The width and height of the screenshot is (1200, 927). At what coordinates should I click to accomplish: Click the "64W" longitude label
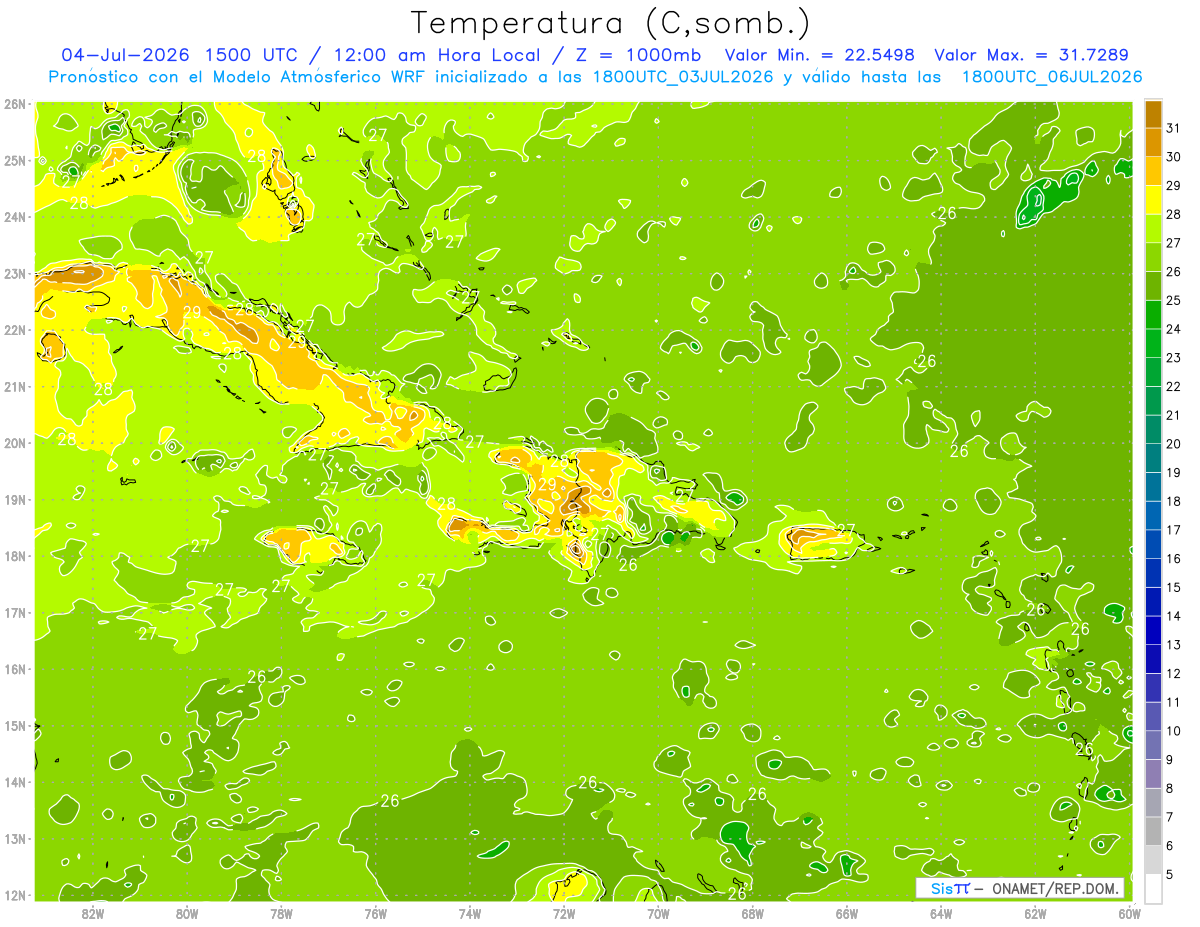click(940, 913)
